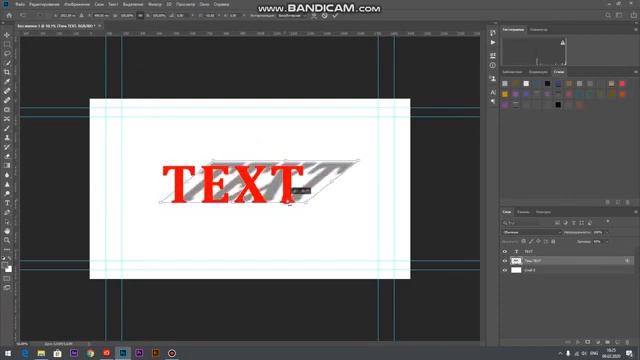Click the foreground color swatch

[x=5, y=266]
